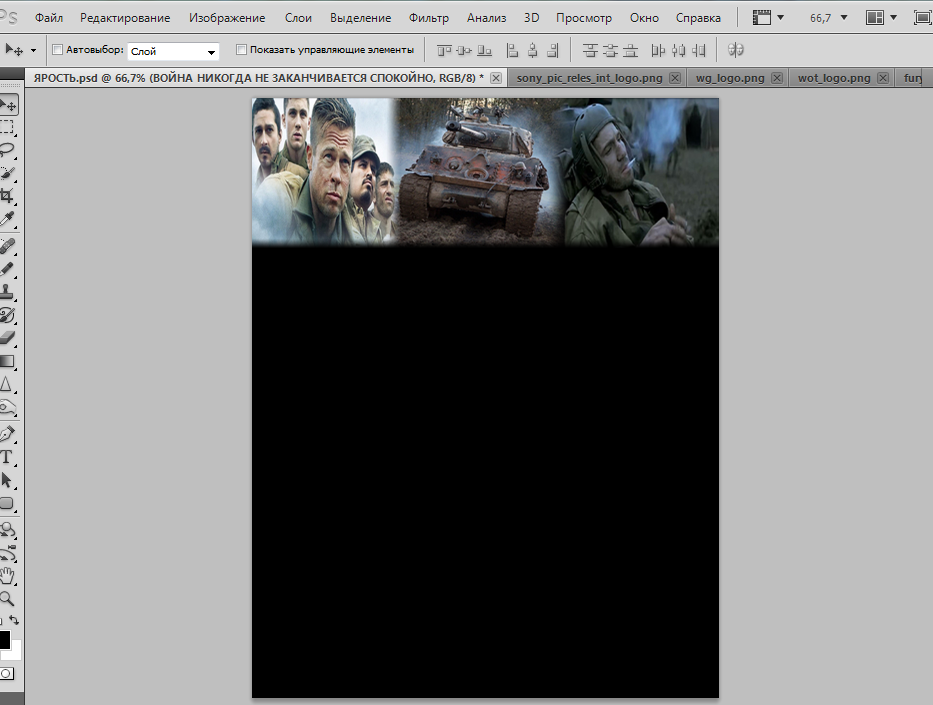This screenshot has height=705, width=933.
Task: Open the Изображение menu
Action: (x=227, y=18)
